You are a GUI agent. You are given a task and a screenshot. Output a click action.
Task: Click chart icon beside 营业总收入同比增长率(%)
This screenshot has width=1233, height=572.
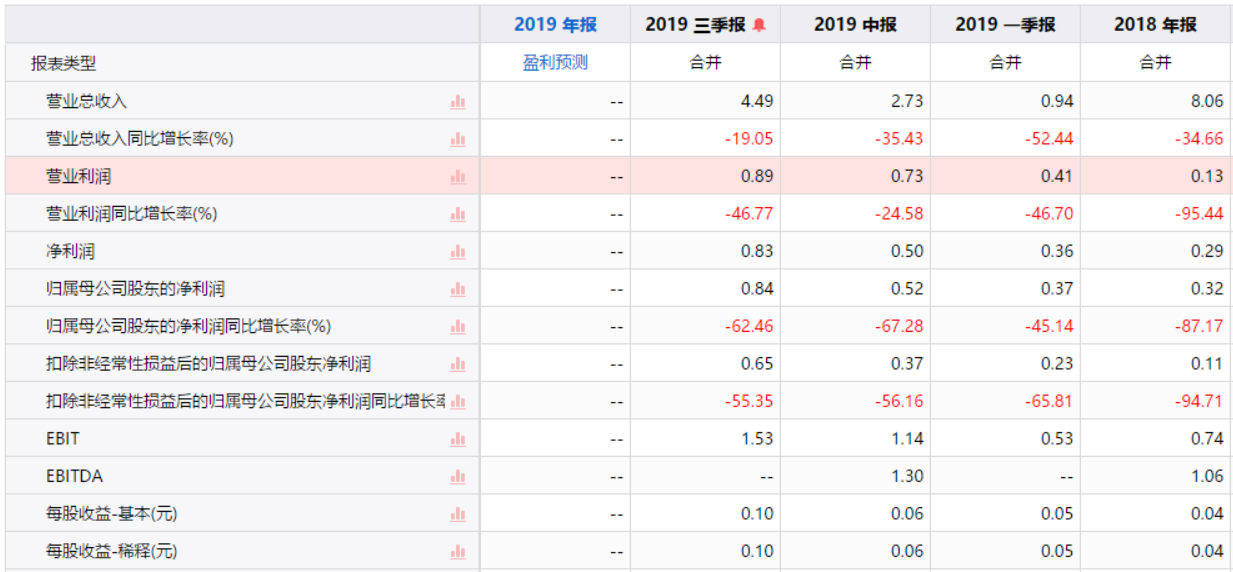[x=458, y=139]
